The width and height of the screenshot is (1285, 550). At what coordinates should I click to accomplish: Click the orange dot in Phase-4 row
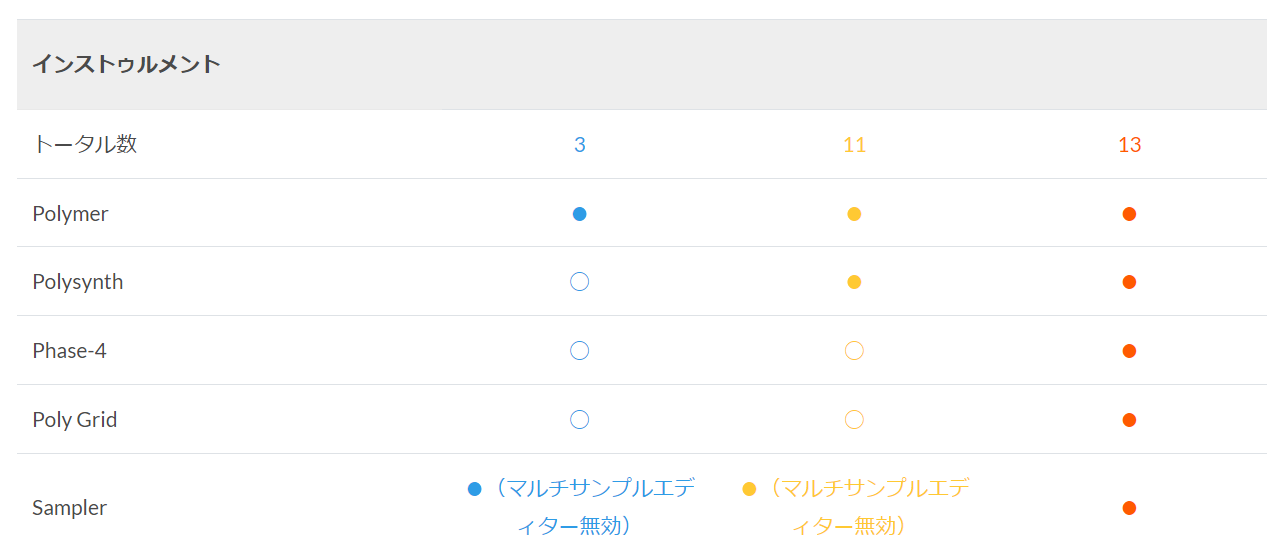point(1129,351)
